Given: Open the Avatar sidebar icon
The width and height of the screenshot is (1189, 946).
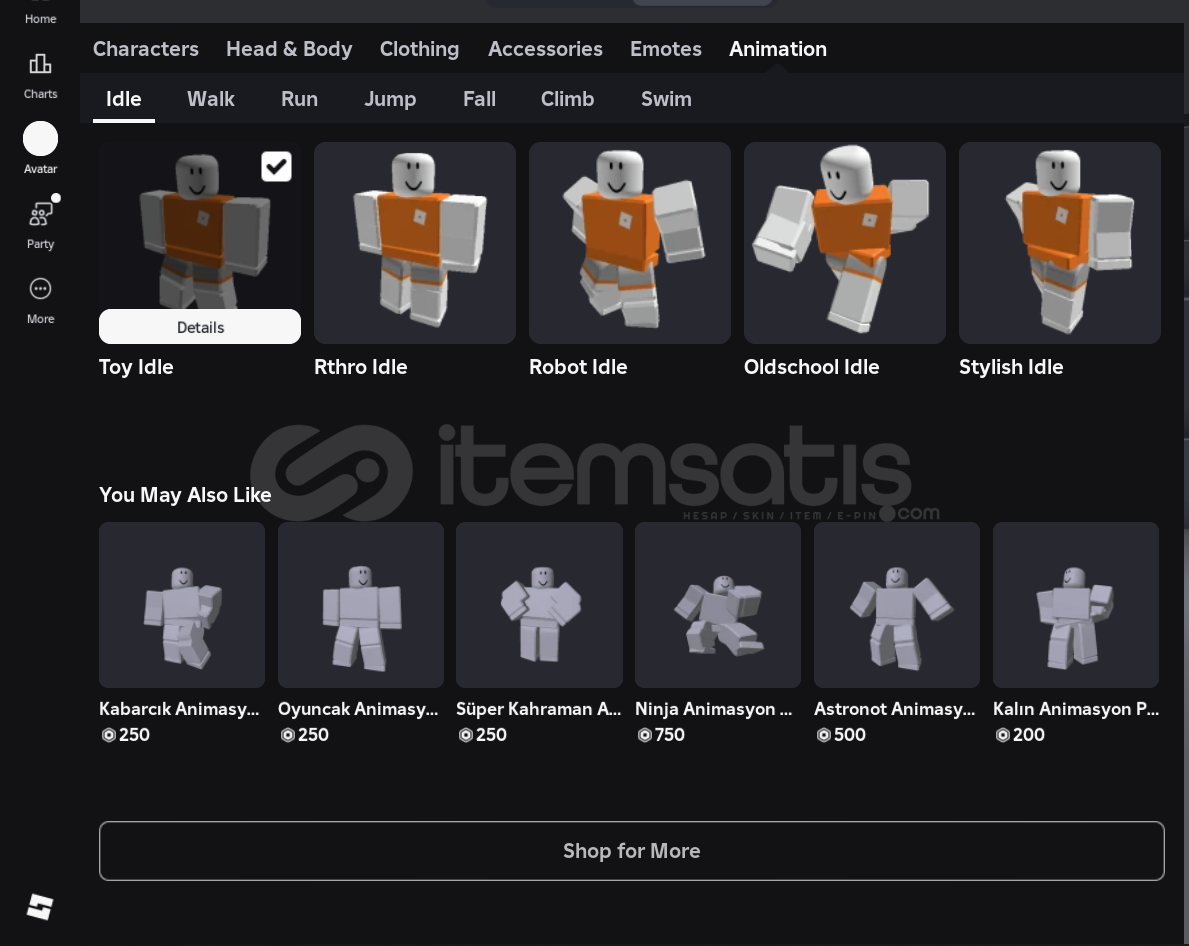Looking at the screenshot, I should 40,149.
